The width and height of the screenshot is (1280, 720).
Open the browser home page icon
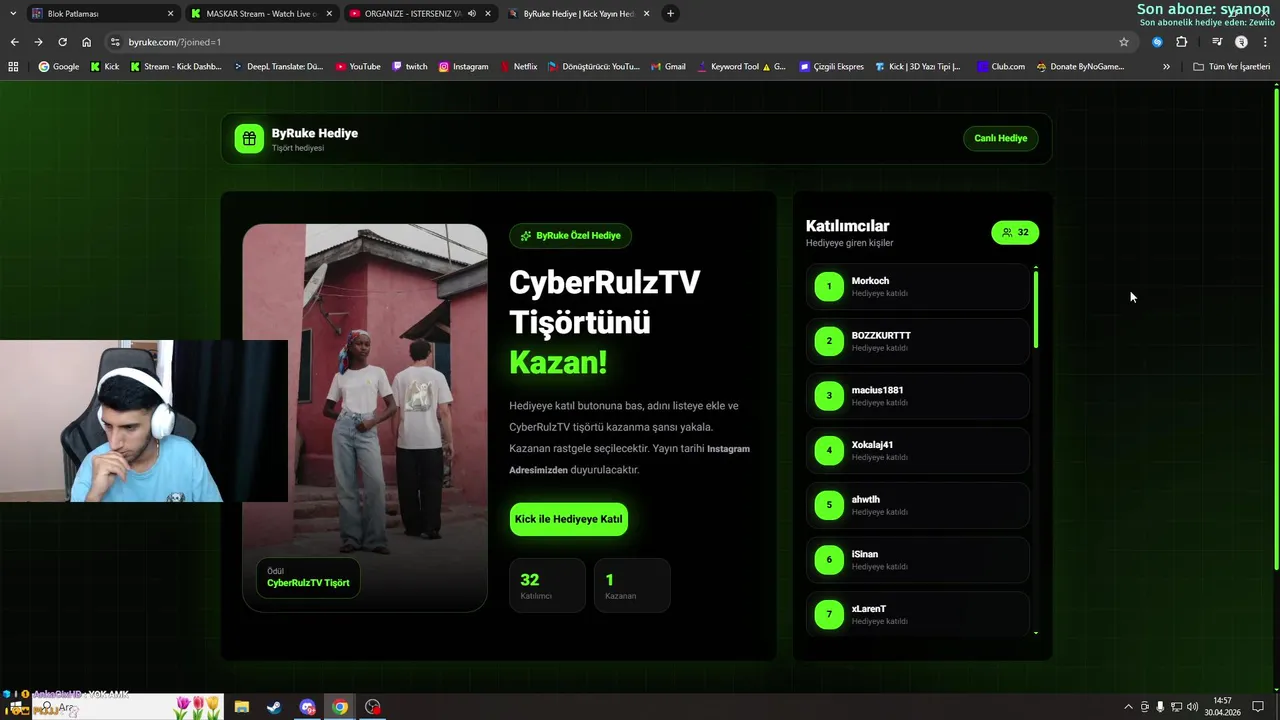click(87, 42)
